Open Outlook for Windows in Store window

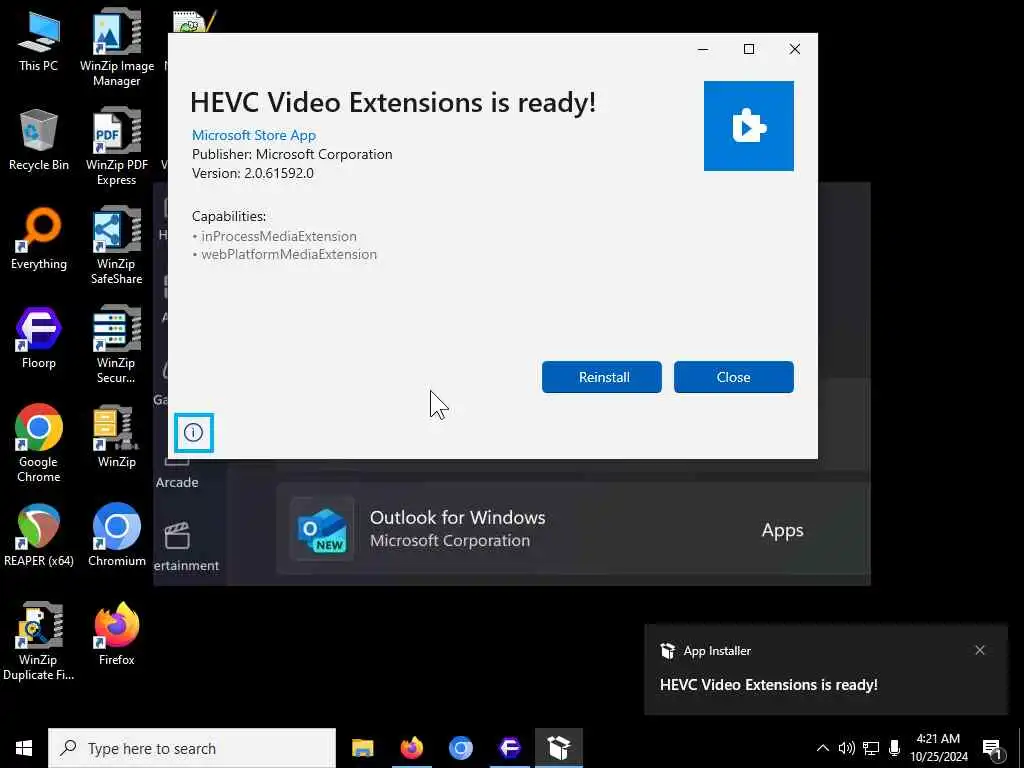(x=573, y=529)
